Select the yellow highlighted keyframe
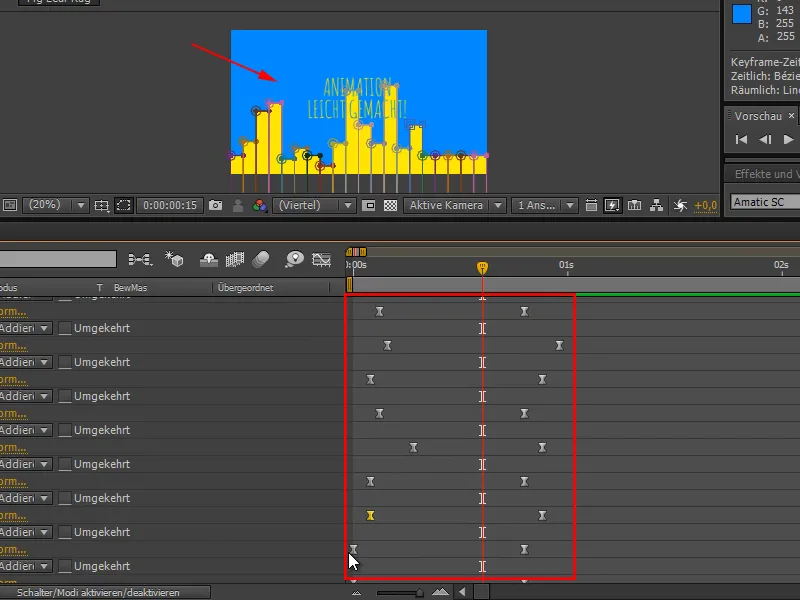This screenshot has width=800, height=600. point(370,516)
